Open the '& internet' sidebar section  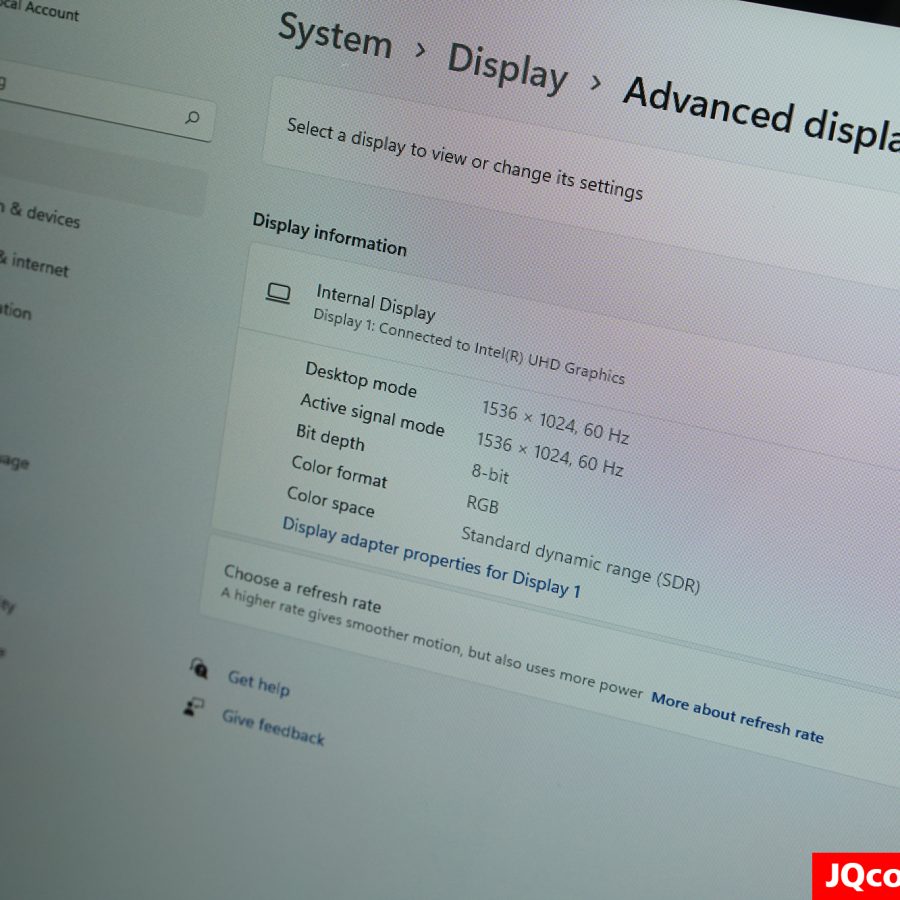click(x=34, y=263)
